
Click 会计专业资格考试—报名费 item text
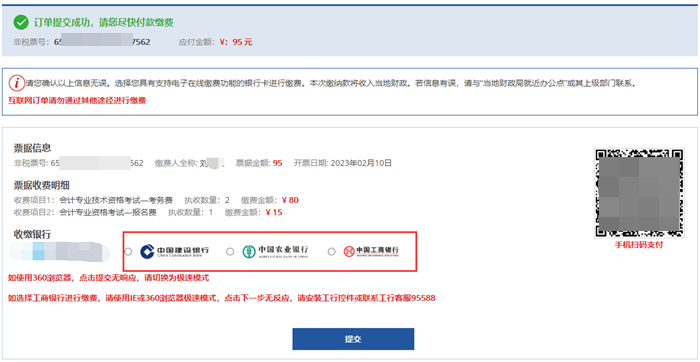(108, 212)
